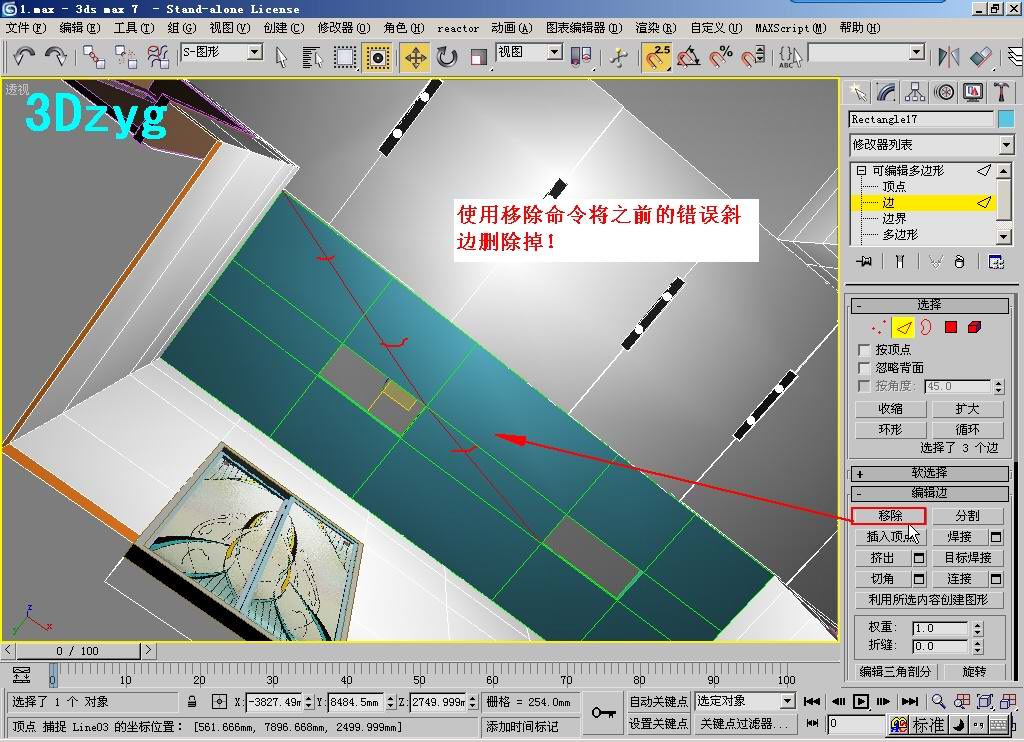Select Vertex sub-object dots icon
The height and width of the screenshot is (742, 1024).
click(x=879, y=327)
